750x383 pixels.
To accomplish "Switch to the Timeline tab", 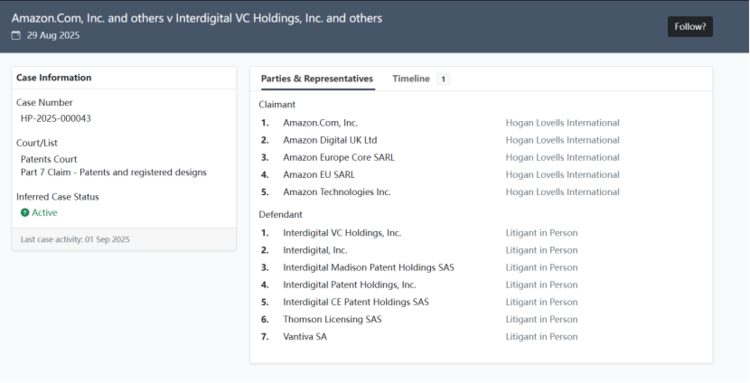I will click(x=411, y=79).
